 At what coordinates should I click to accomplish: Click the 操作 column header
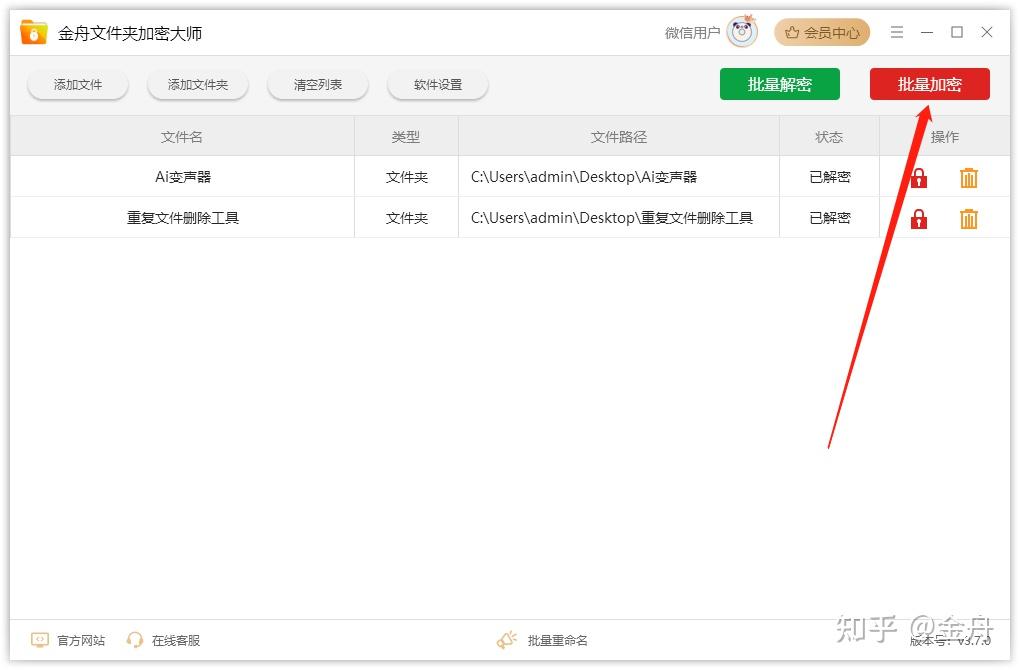pyautogui.click(x=945, y=137)
